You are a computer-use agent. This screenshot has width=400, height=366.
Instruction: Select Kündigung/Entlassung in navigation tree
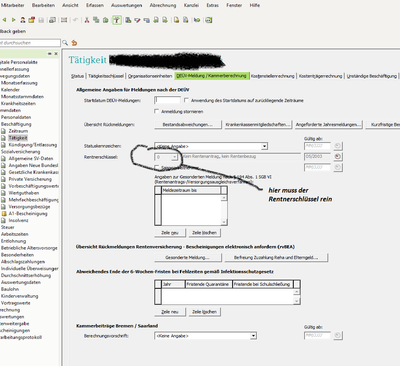tap(33, 145)
